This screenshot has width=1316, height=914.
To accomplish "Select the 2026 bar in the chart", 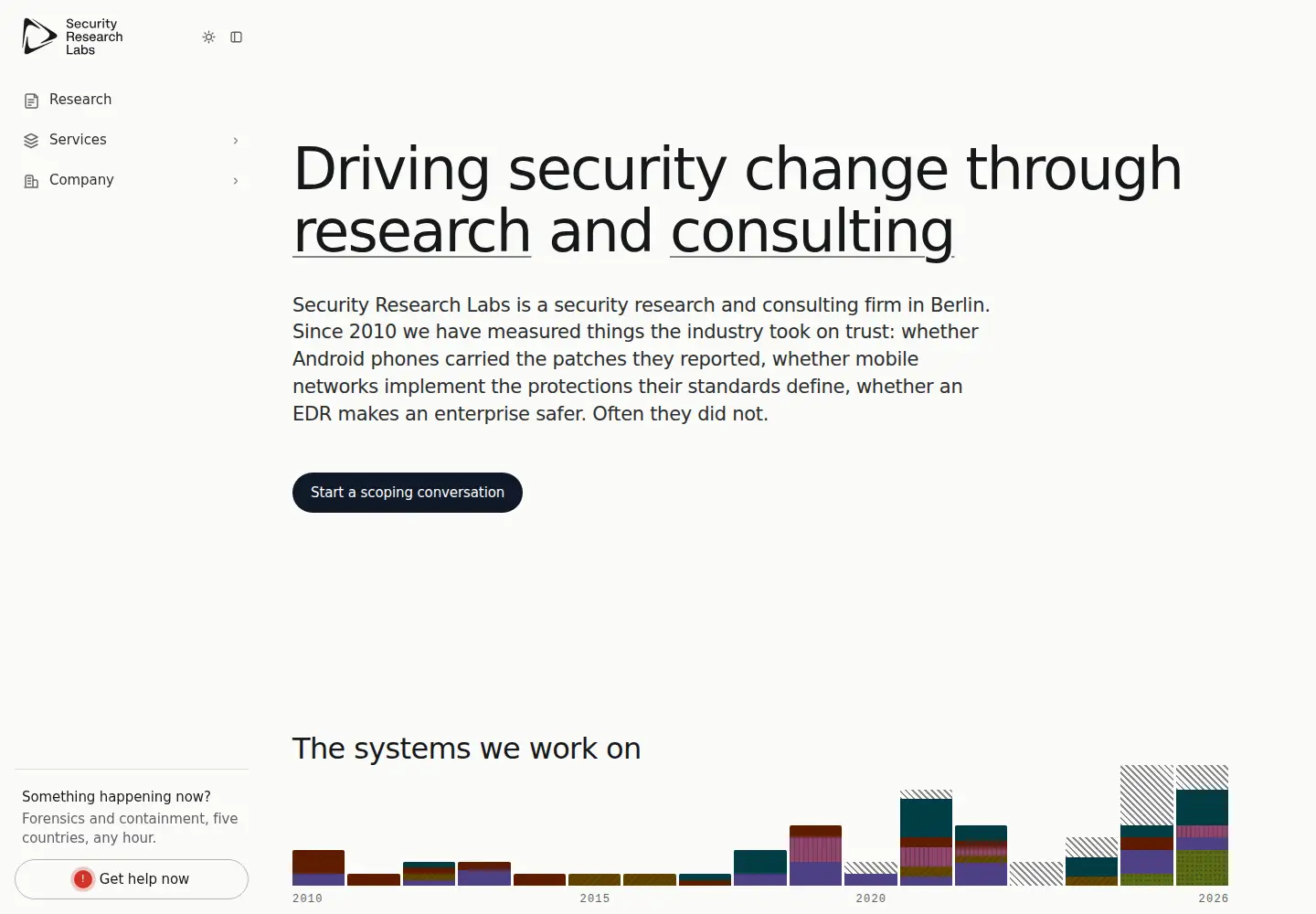I will 1202,825.
